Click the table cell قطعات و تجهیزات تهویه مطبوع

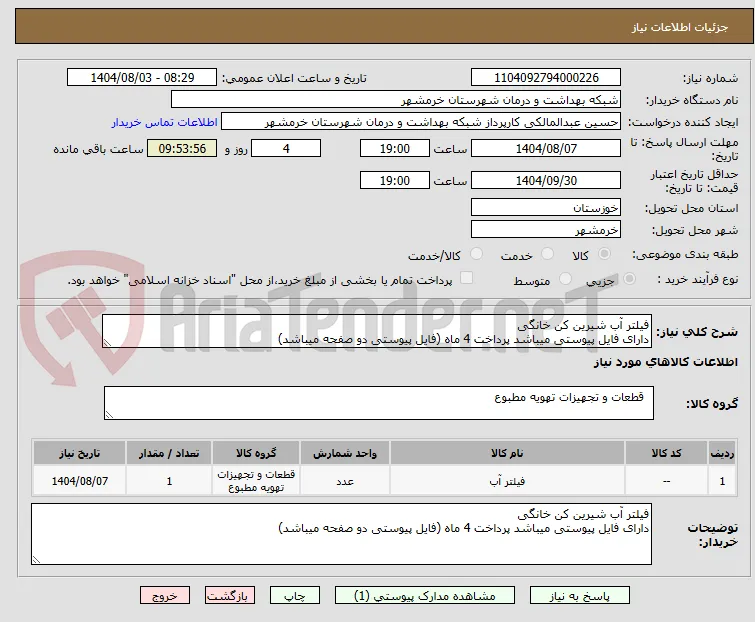(x=256, y=481)
